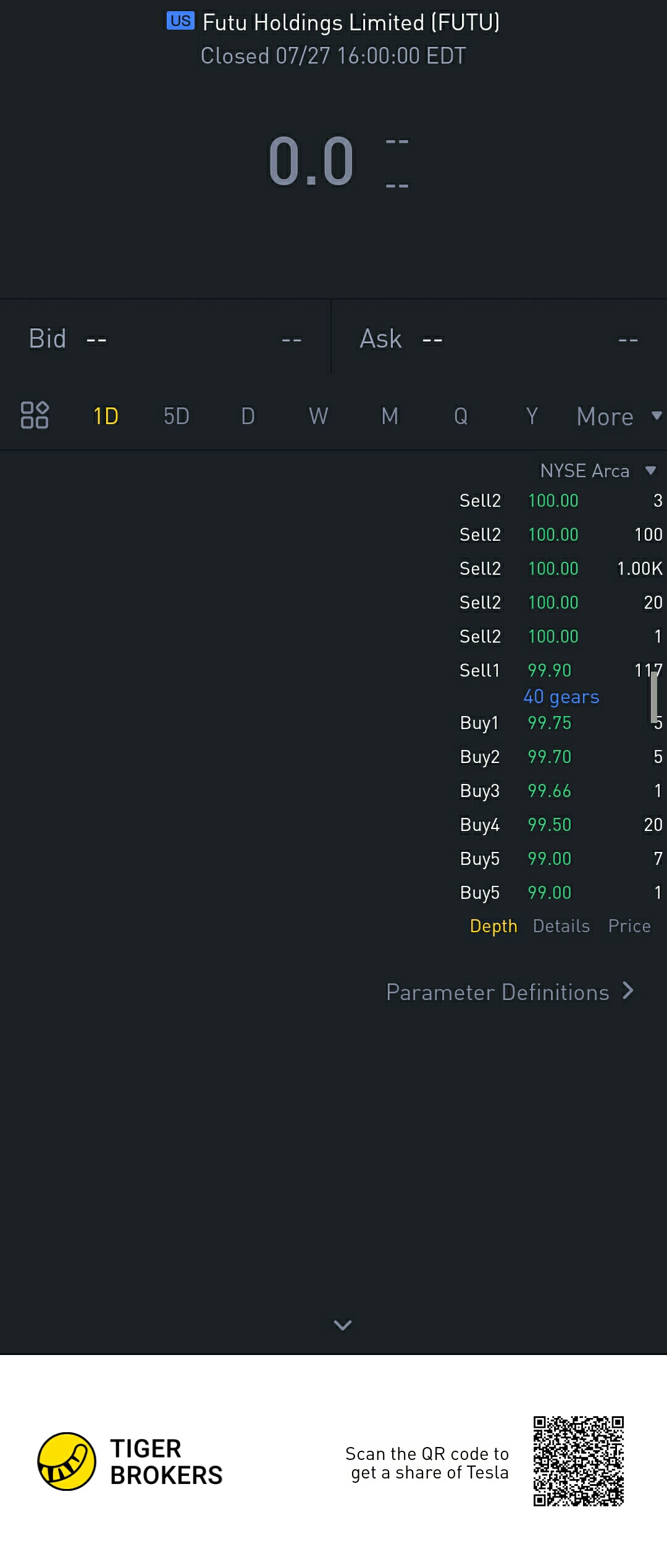Tap the Tiger Brokers logo

point(67,1461)
